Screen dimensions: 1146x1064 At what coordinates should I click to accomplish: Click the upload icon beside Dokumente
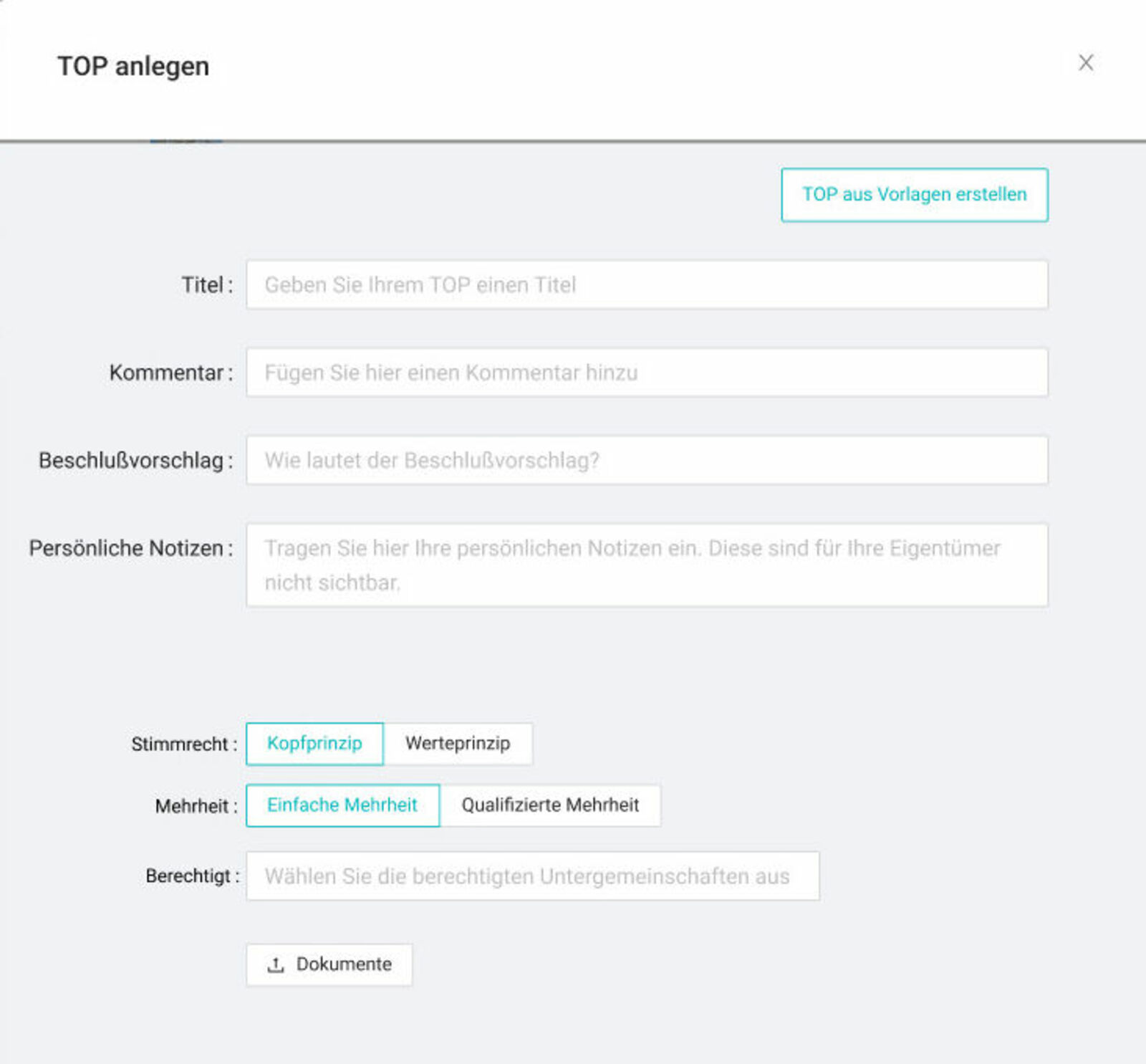pyautogui.click(x=276, y=964)
